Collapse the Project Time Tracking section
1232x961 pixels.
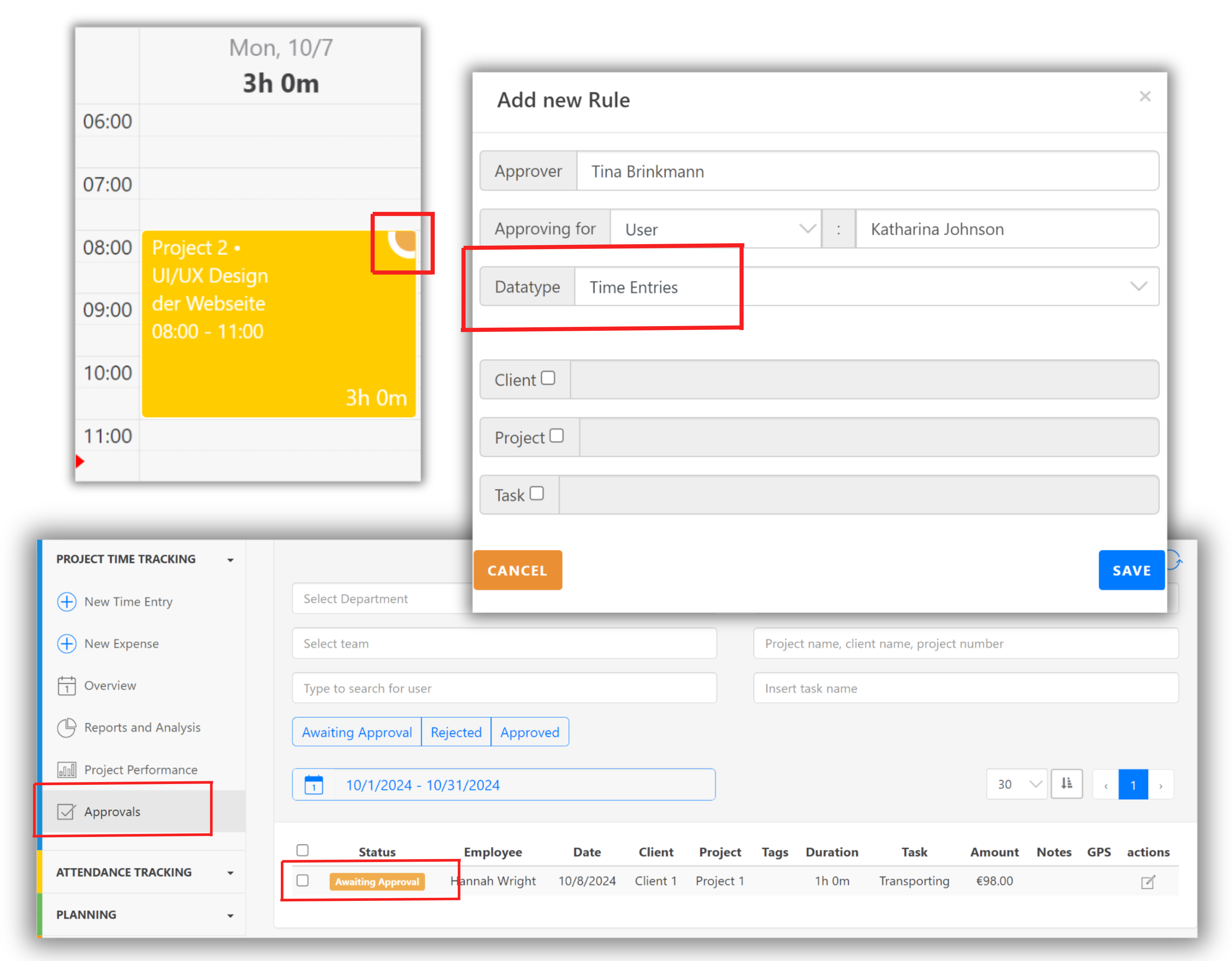tap(230, 560)
